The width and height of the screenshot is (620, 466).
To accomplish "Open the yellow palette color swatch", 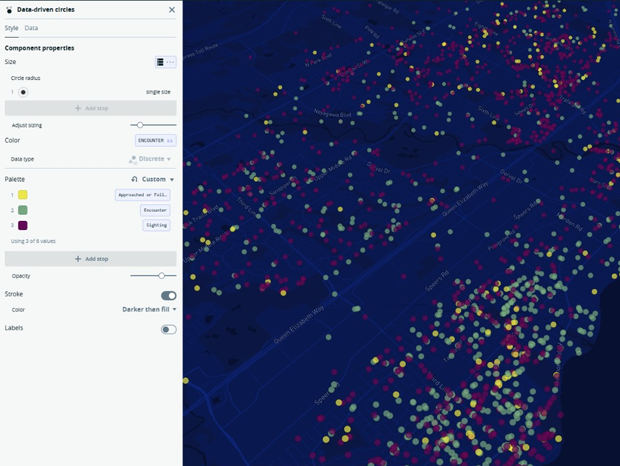I will coord(23,194).
